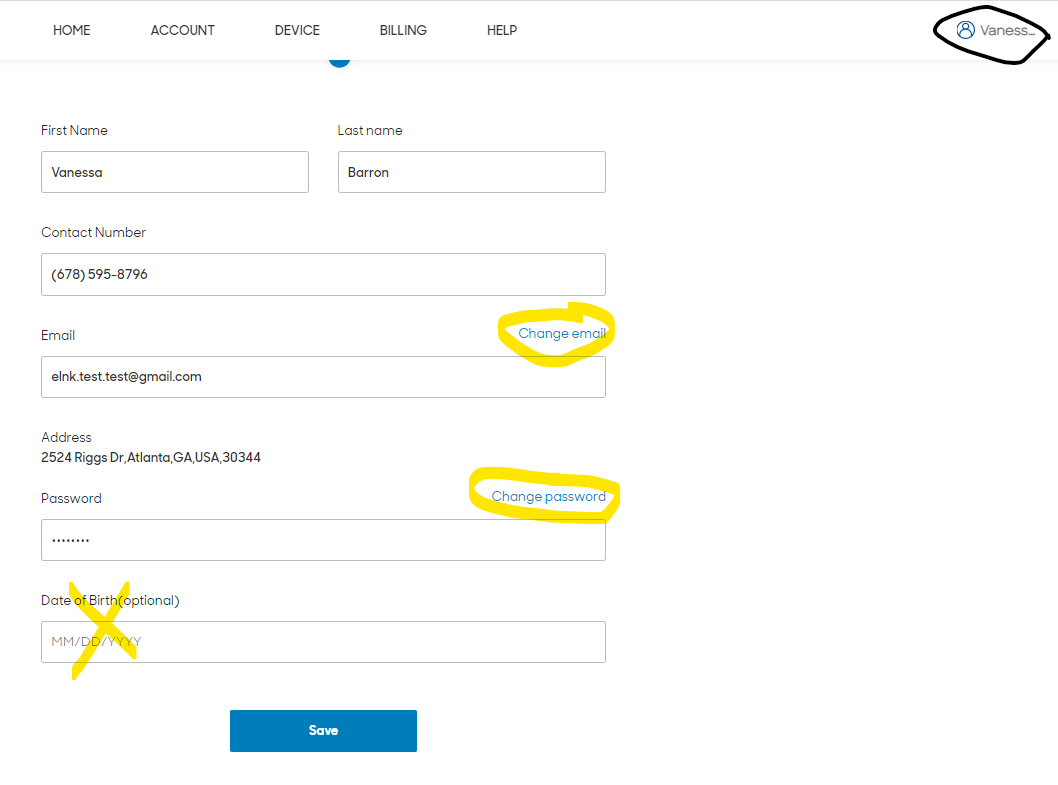Open the HOME navigation tab
Viewport: 1058px width, 785px height.
point(72,30)
